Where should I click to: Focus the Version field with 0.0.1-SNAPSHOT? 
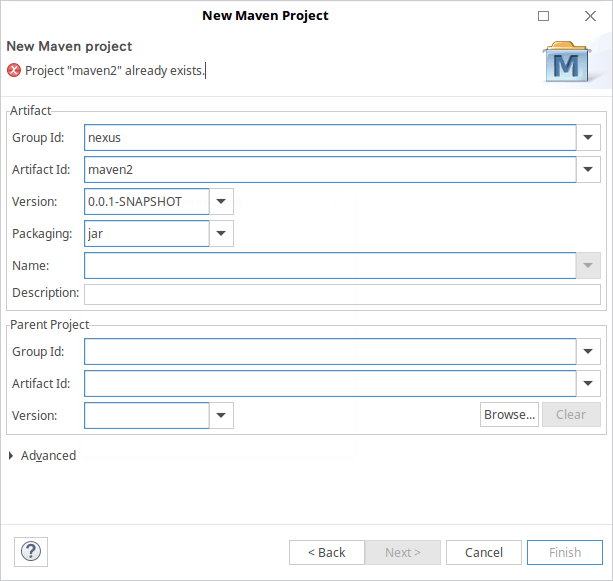click(x=147, y=201)
